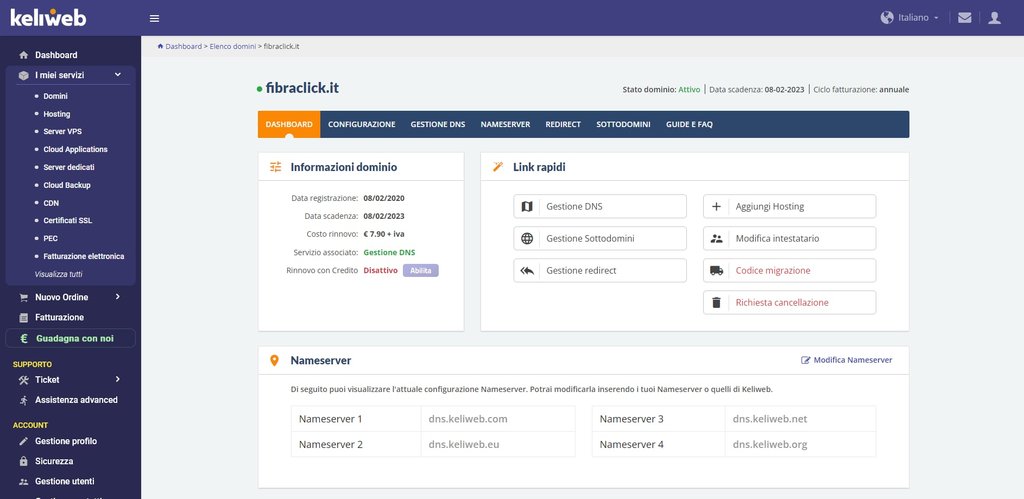Switch to the Configurazione tab

[x=362, y=124]
